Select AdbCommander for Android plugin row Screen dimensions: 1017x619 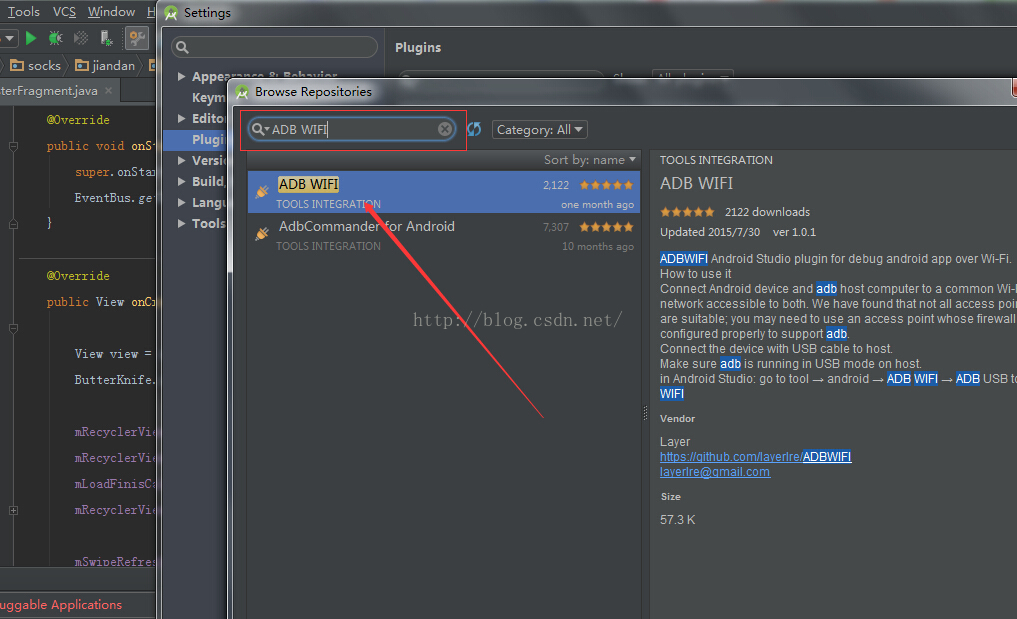tap(444, 235)
